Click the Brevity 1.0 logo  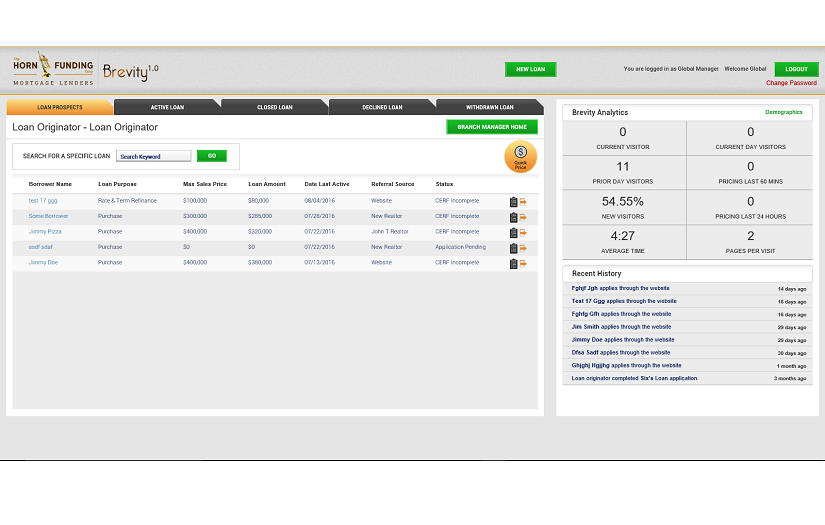(x=130, y=72)
